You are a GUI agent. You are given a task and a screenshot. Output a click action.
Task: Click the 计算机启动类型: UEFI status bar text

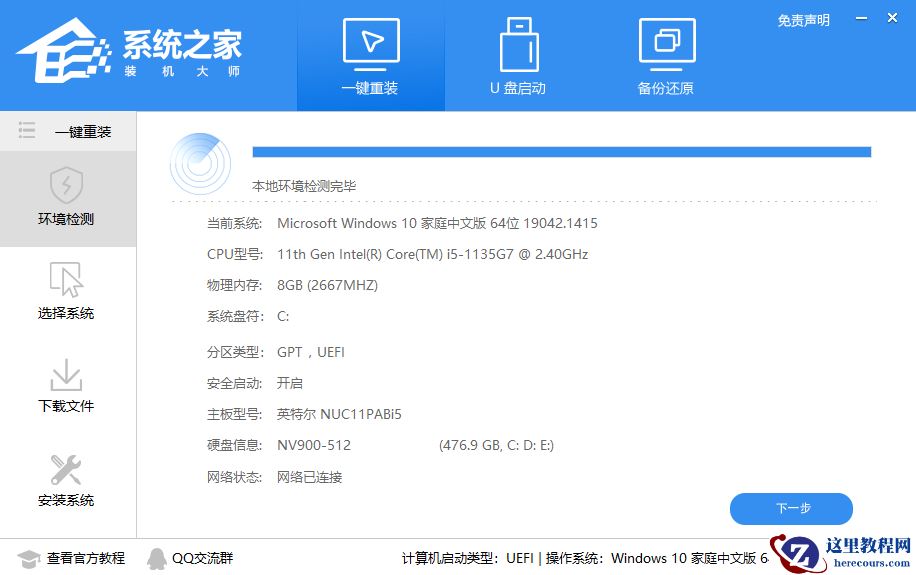467,558
